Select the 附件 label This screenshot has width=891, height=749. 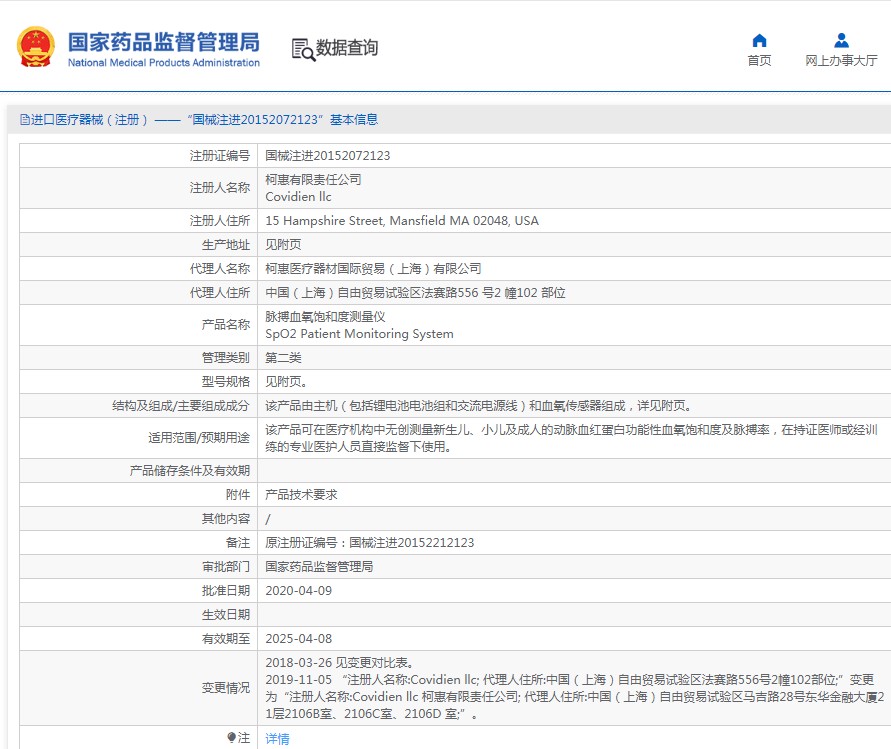pos(238,494)
